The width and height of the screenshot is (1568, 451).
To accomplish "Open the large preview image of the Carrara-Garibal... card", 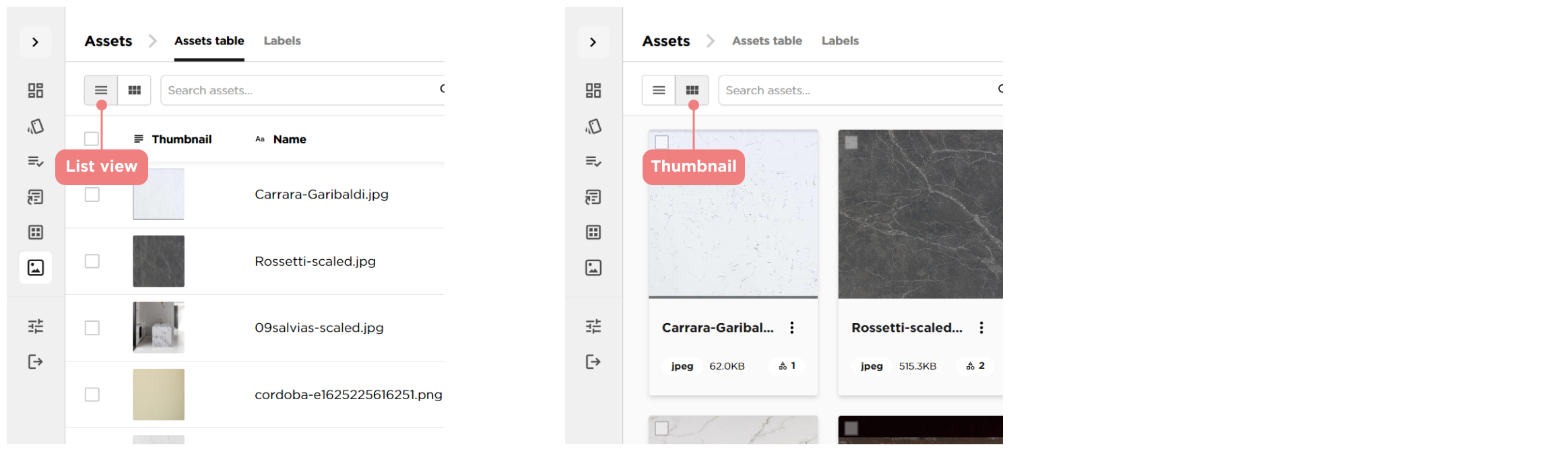I will [x=733, y=214].
